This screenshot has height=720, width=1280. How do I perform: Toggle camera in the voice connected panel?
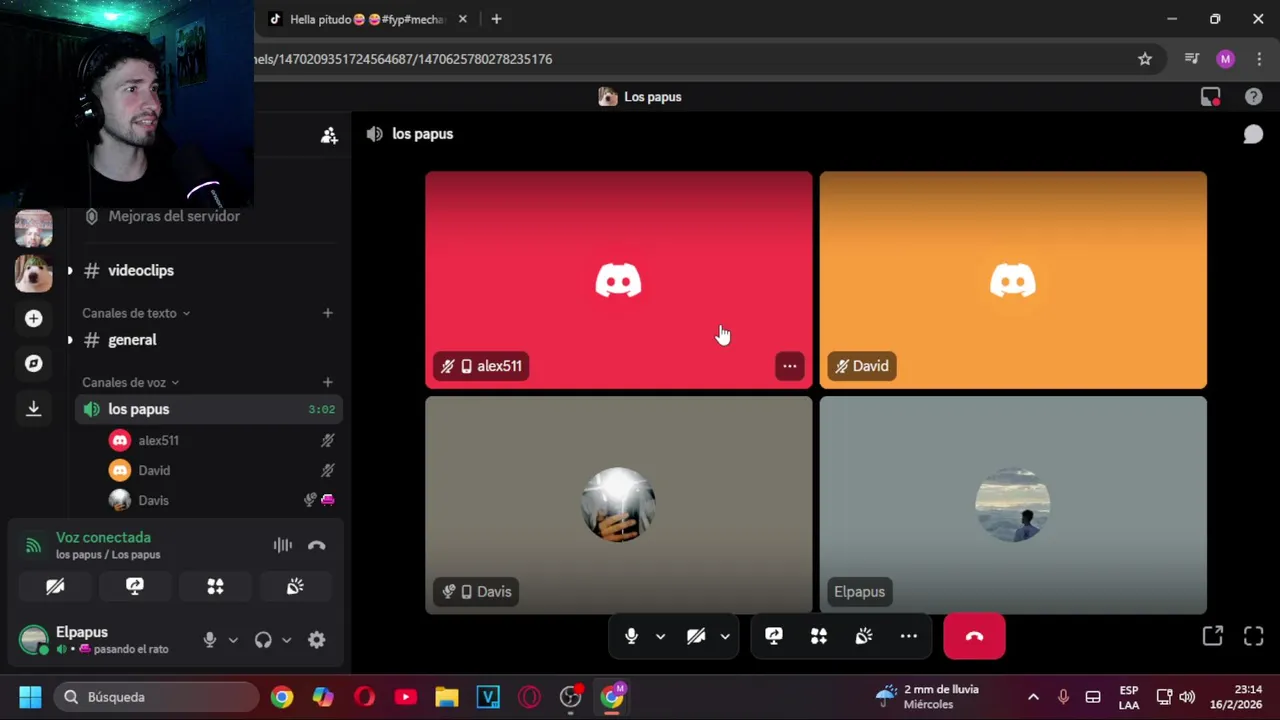point(55,587)
